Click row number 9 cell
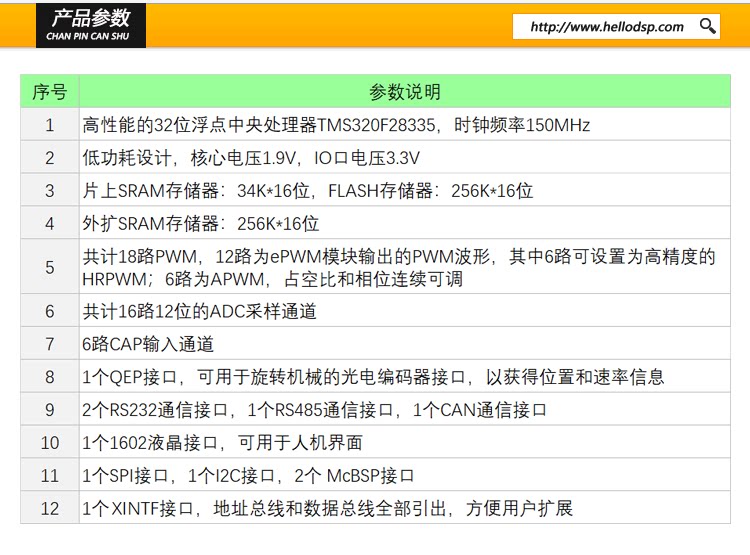The image size is (750, 555). point(50,410)
